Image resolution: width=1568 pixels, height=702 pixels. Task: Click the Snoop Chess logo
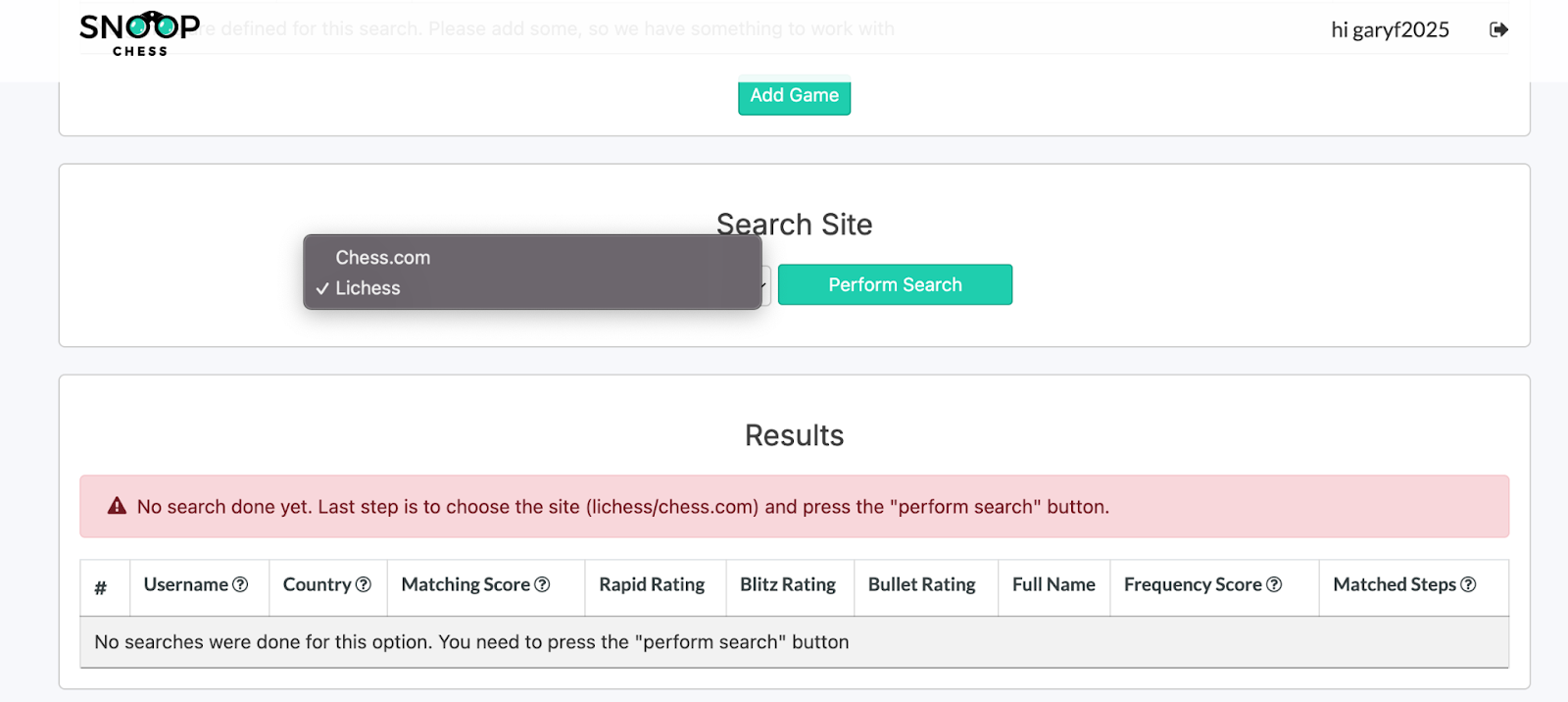tap(139, 34)
